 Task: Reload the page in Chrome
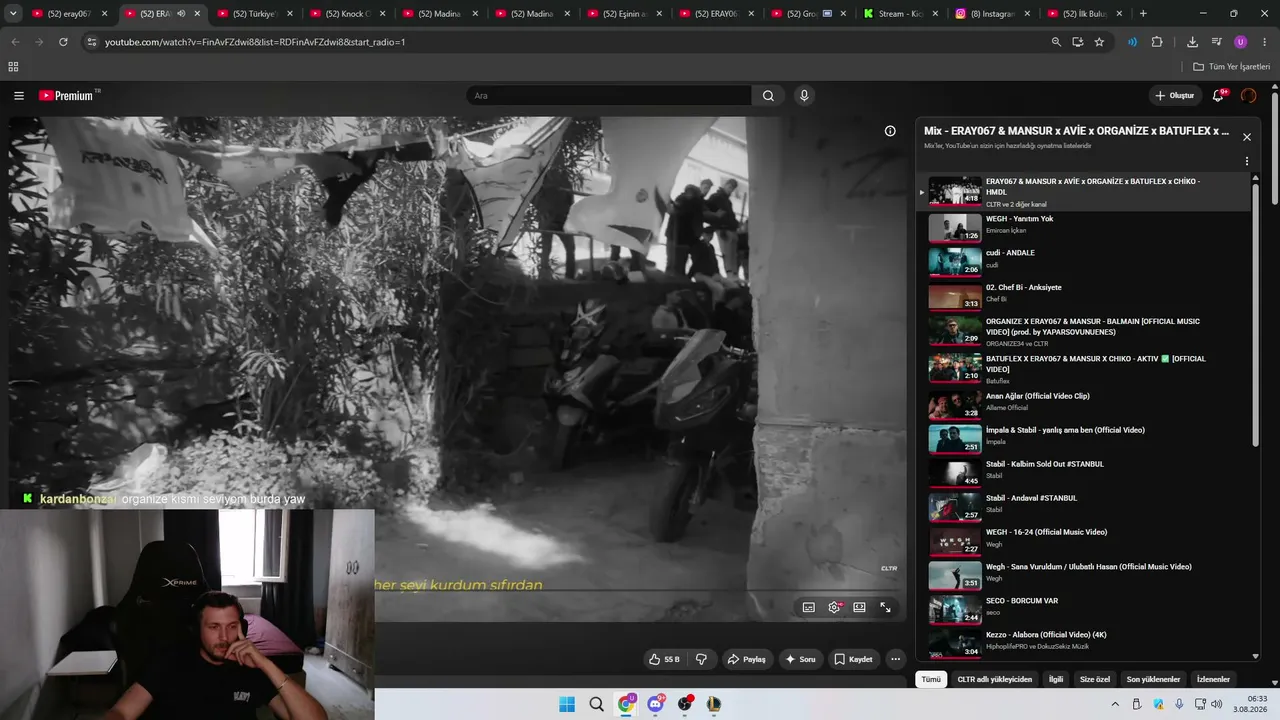63,42
